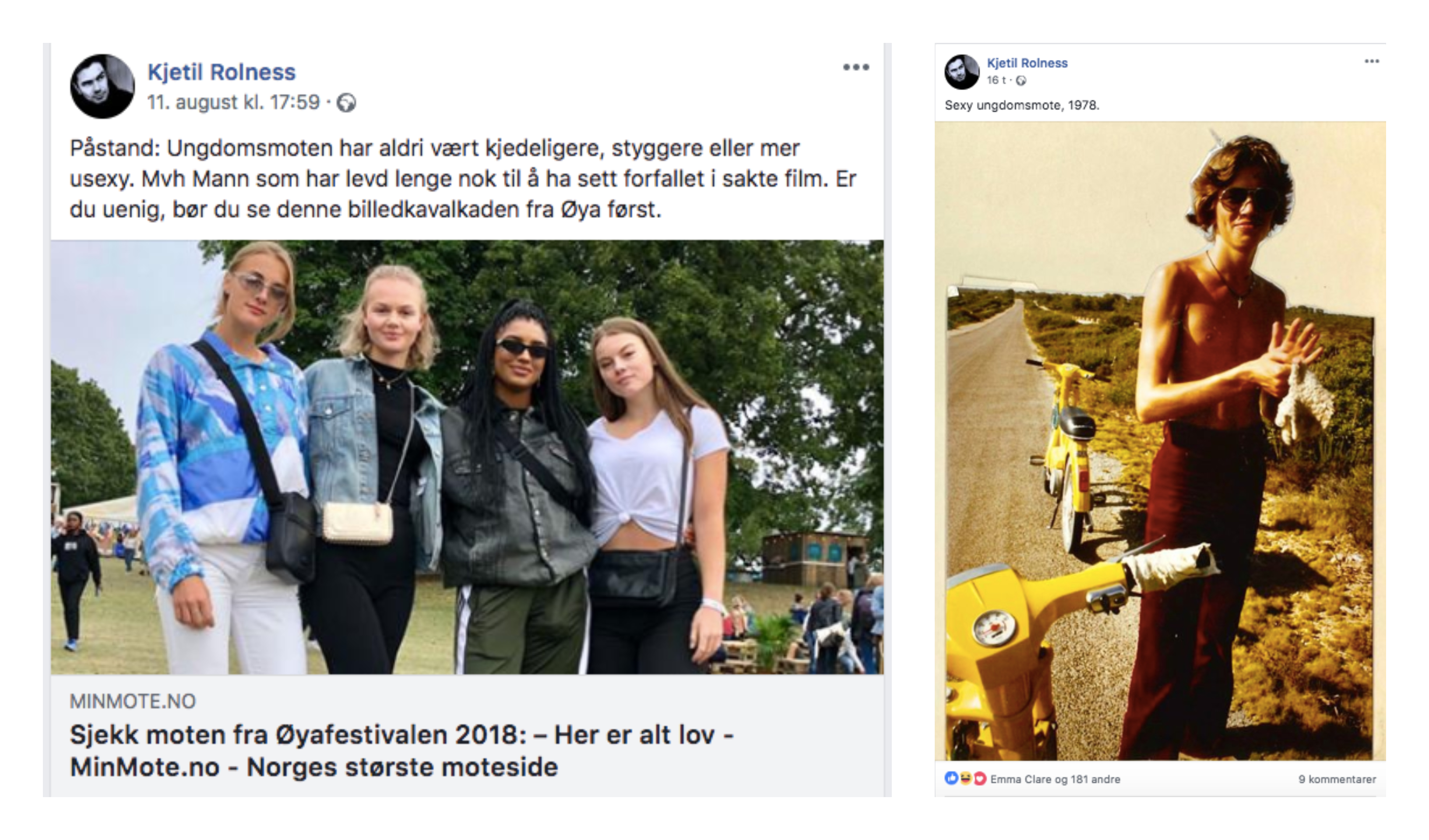Viewport: 1429px width, 840px height.
Task: Click the profile avatar on the 11. august post
Action: (x=102, y=86)
